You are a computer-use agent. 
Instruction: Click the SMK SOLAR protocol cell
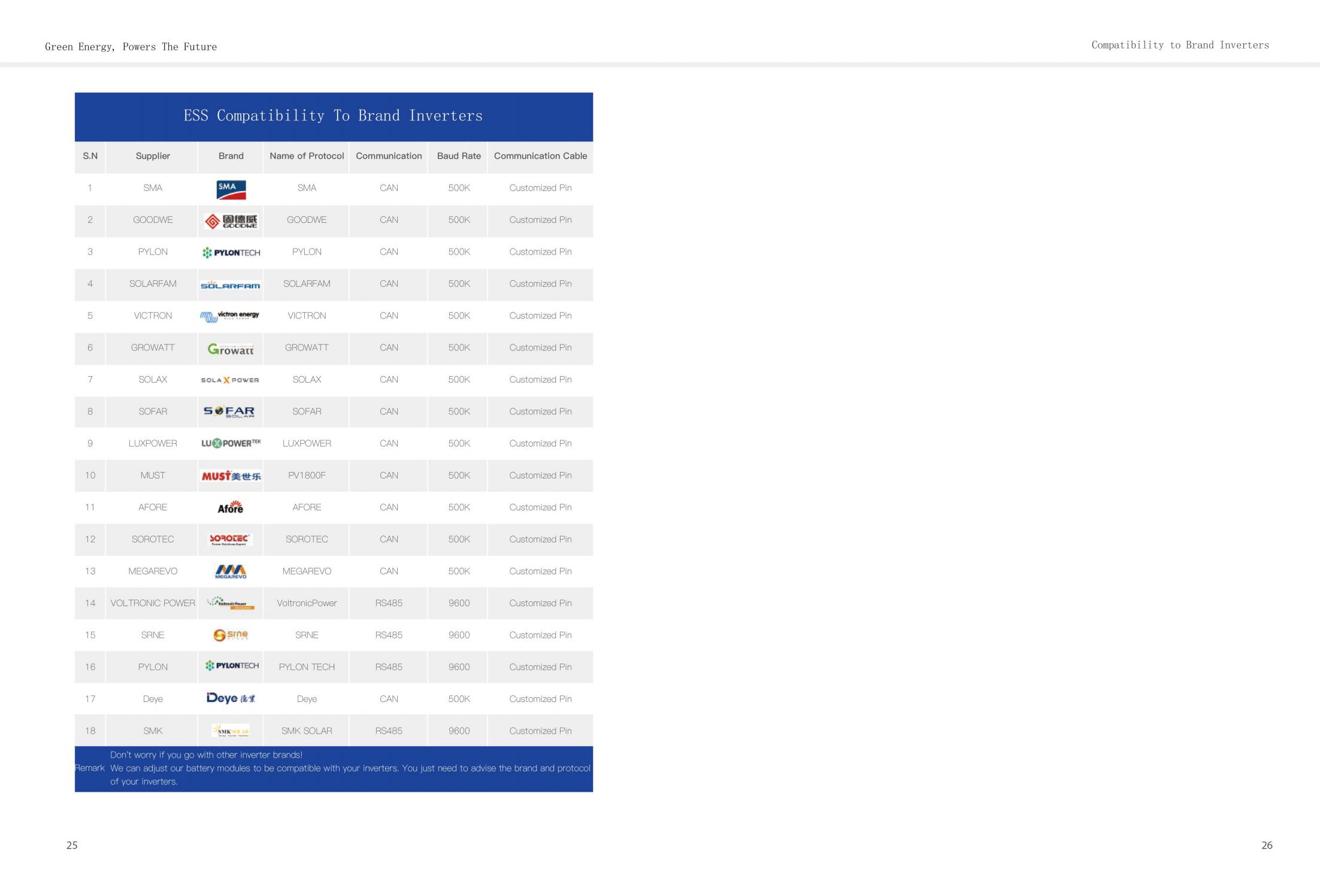pos(307,731)
